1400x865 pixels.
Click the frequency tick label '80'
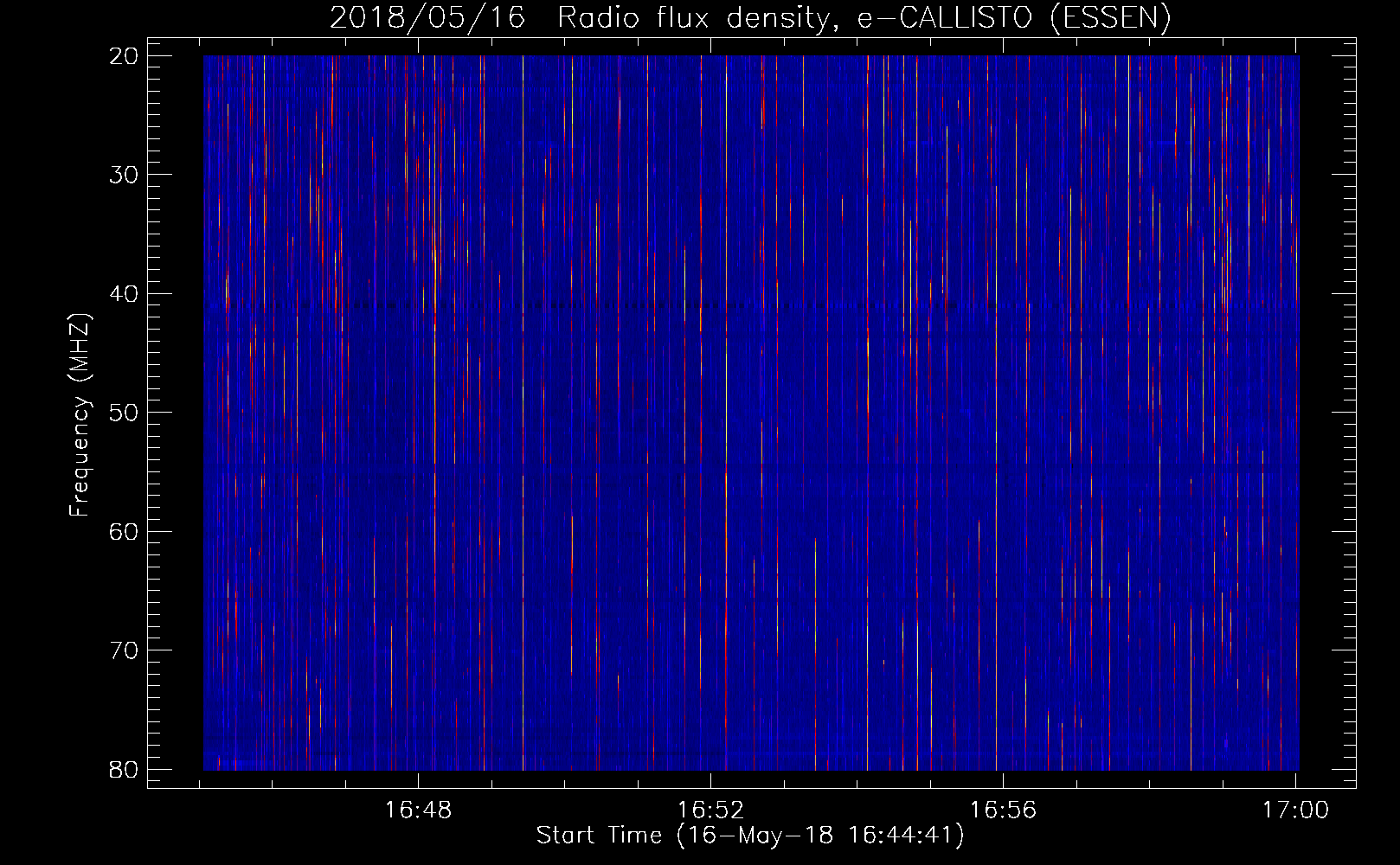pyautogui.click(x=125, y=769)
